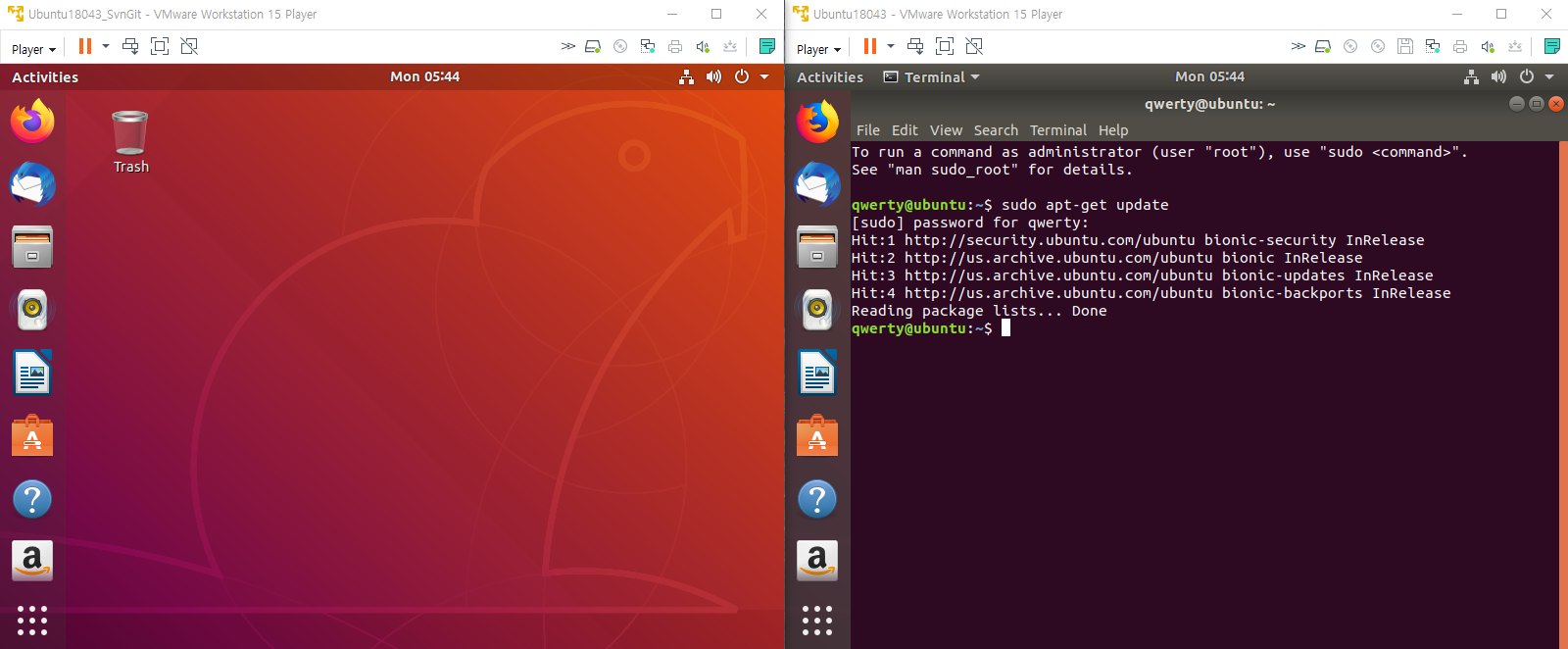Toggle Unity mode in the right Ubuntu18043 player
This screenshot has height=649, width=1568.
point(974,46)
